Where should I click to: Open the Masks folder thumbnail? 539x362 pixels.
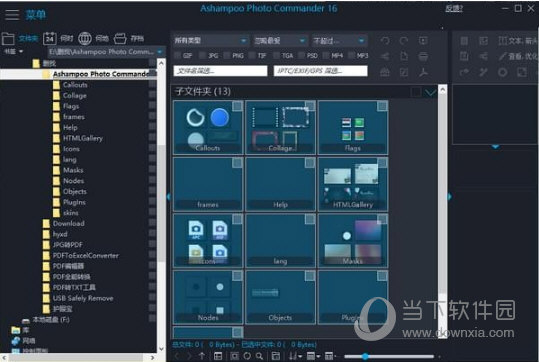pos(353,241)
